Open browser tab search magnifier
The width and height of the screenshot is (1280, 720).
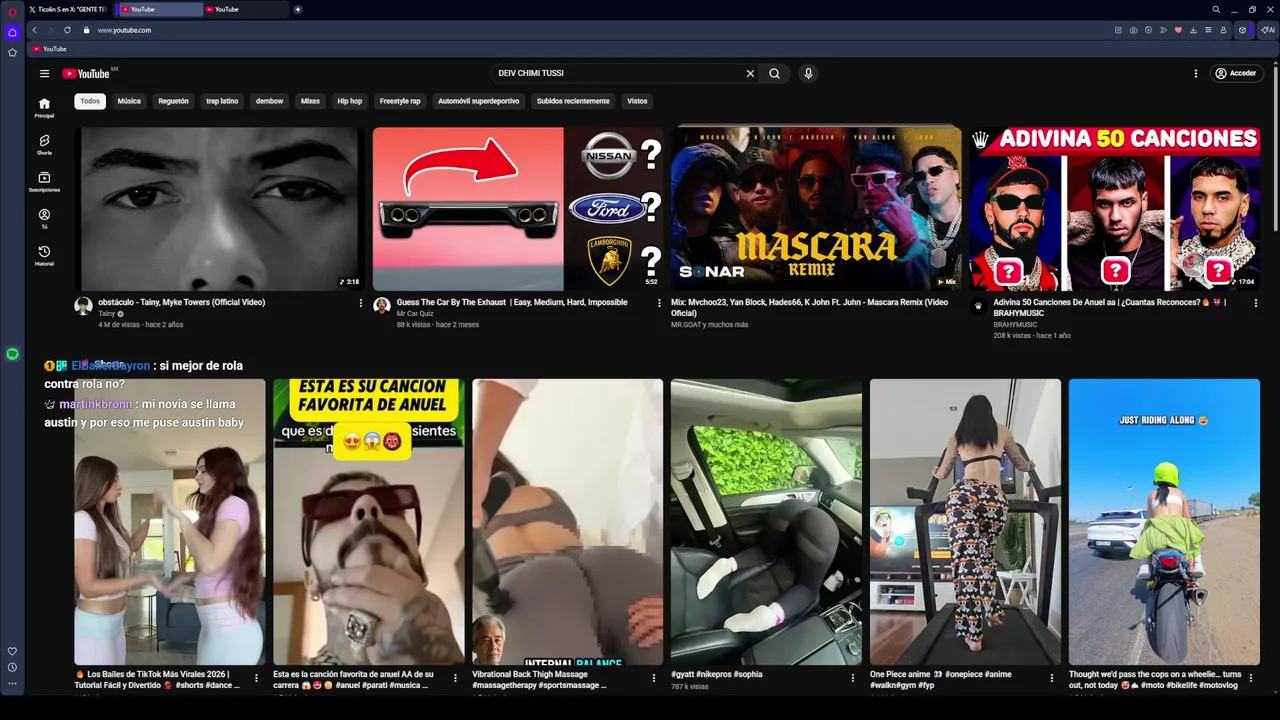coord(1216,9)
